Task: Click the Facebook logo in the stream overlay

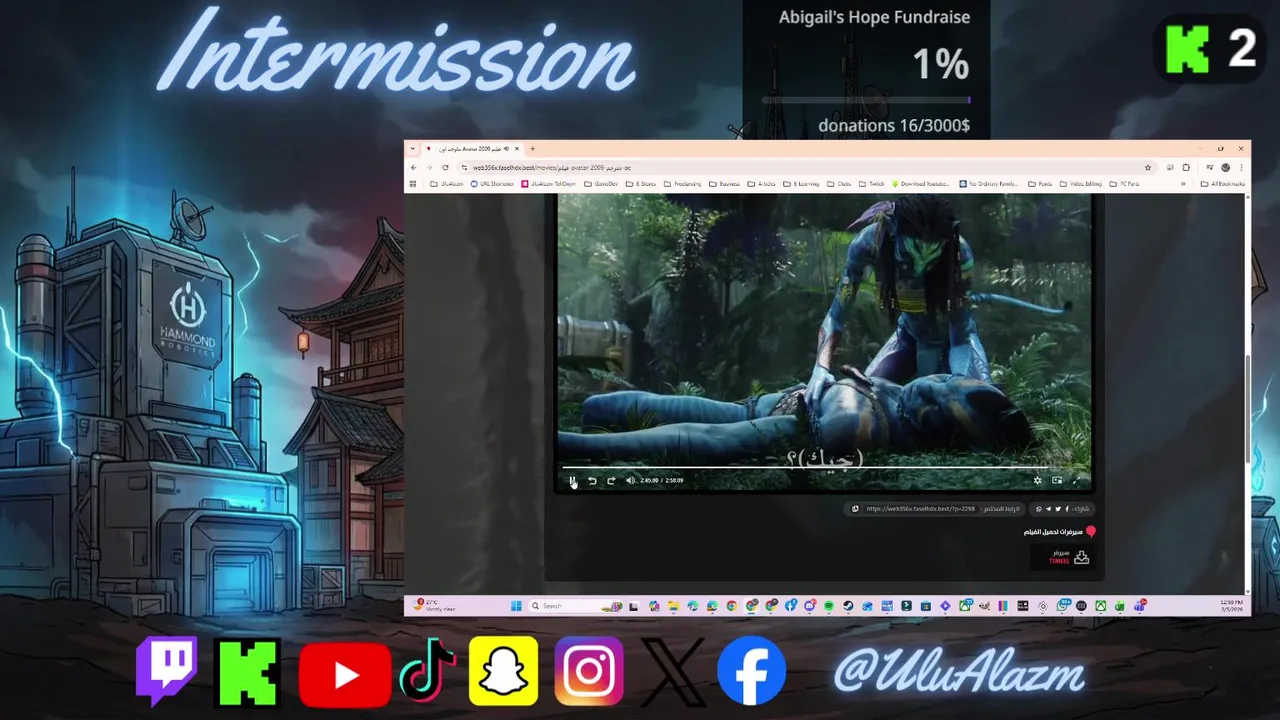Action: [x=752, y=670]
